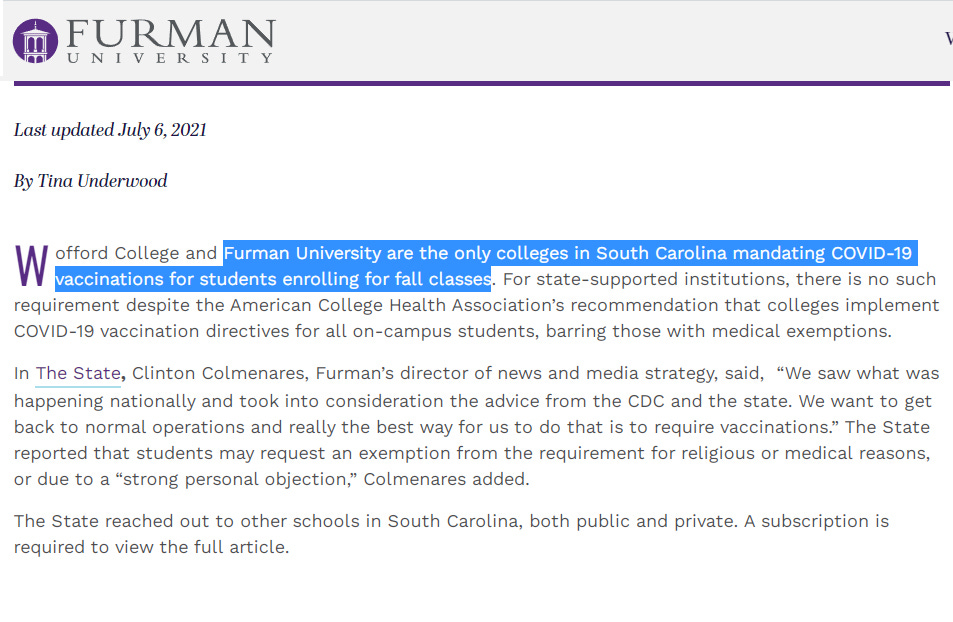
Task: Click the purple horizontal divider under the header
Action: [x=481, y=83]
